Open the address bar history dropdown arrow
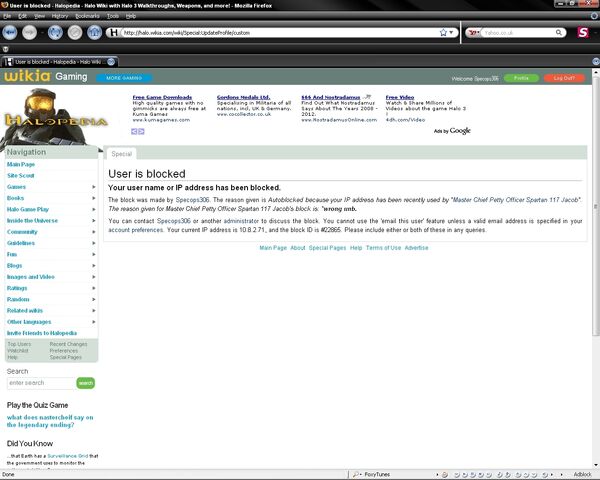This screenshot has height=480, width=600. click(452, 33)
